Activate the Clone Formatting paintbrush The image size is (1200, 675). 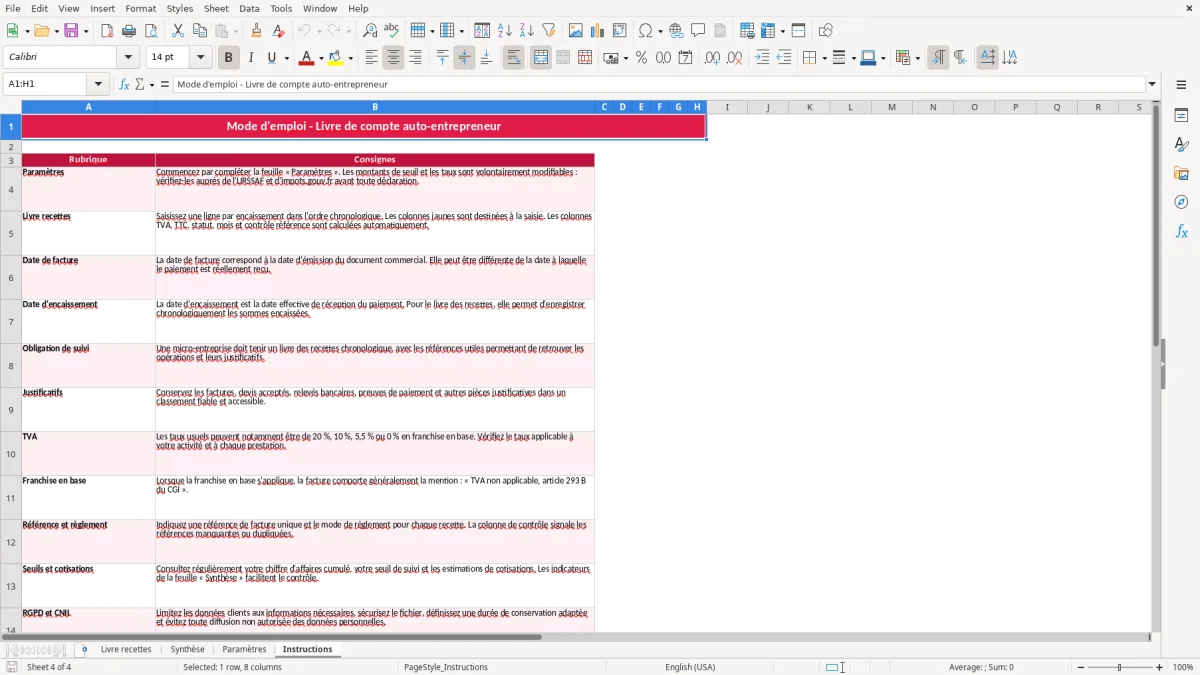(256, 31)
